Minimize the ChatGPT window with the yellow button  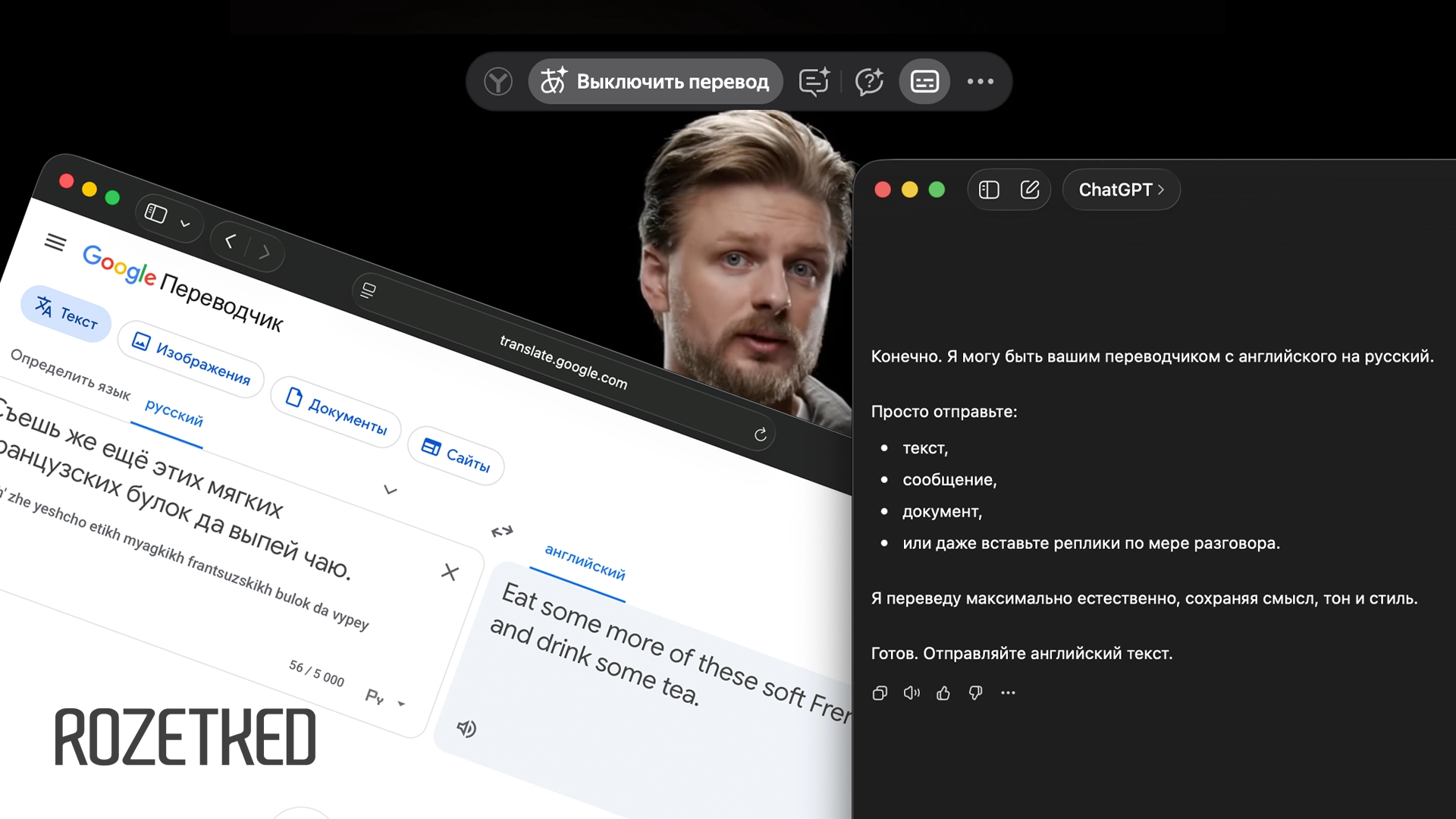coord(909,190)
